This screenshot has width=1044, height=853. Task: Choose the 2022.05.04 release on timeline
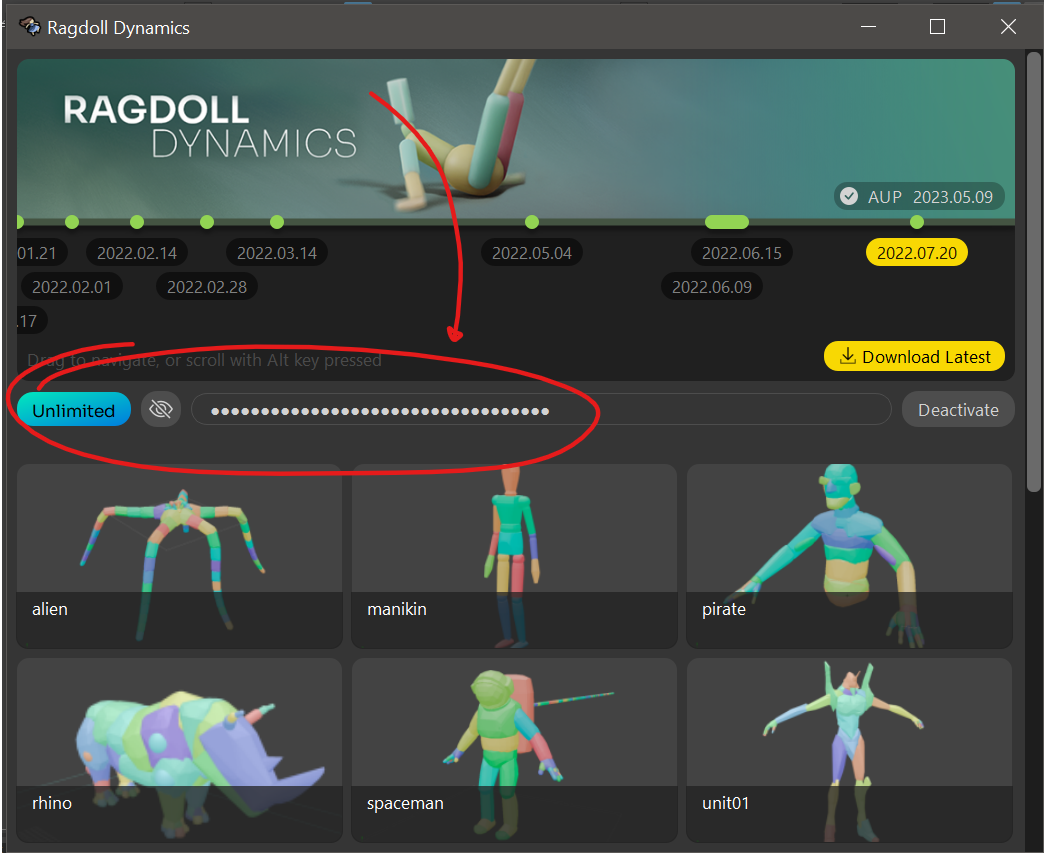pos(531,253)
